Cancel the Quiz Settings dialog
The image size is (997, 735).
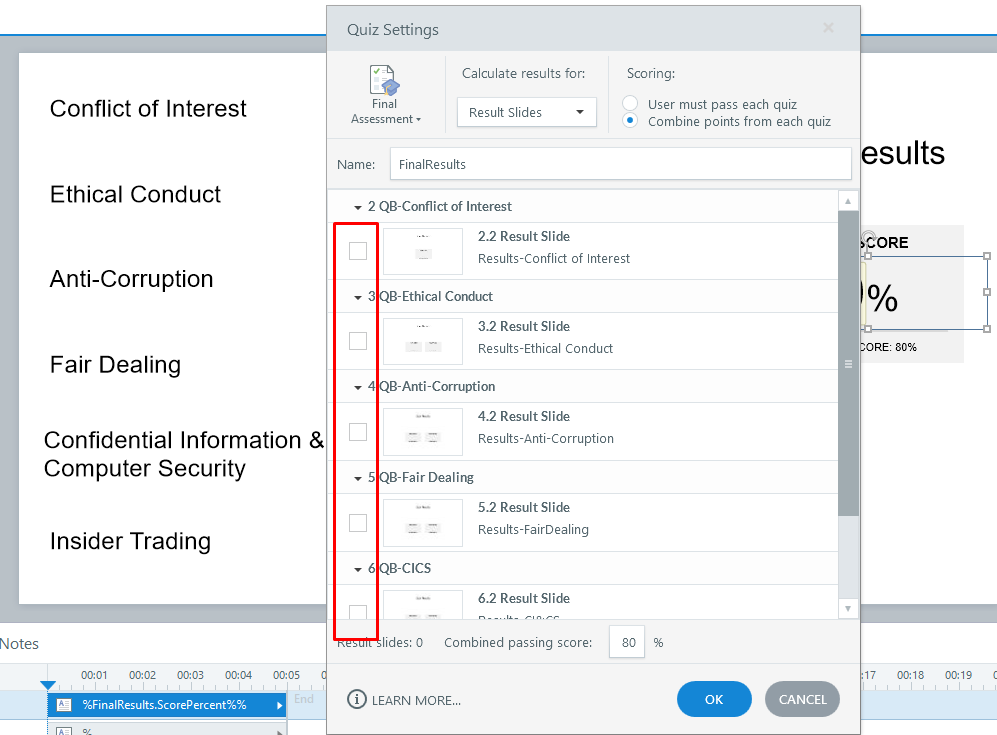pyautogui.click(x=802, y=699)
